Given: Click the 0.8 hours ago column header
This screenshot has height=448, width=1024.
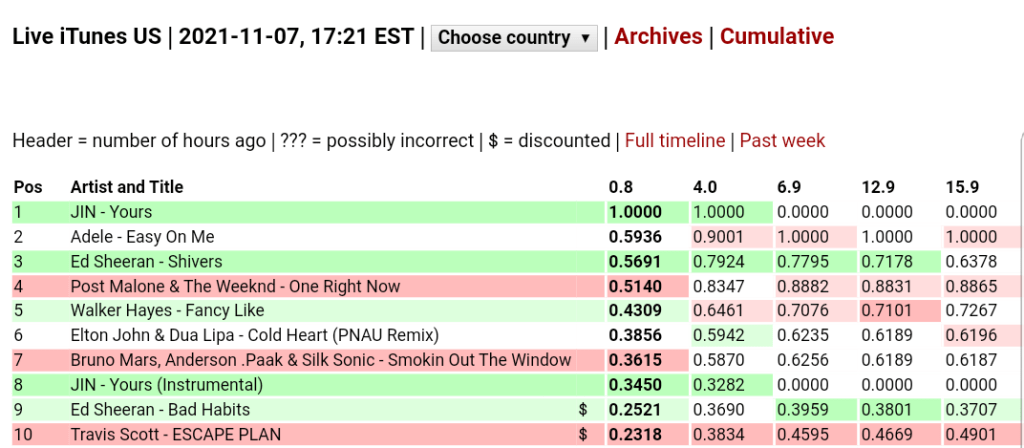Looking at the screenshot, I should [x=621, y=187].
